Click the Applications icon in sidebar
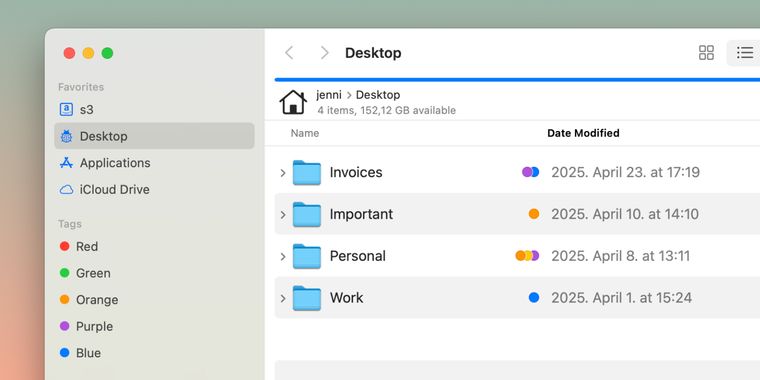This screenshot has width=760, height=380. (66, 162)
